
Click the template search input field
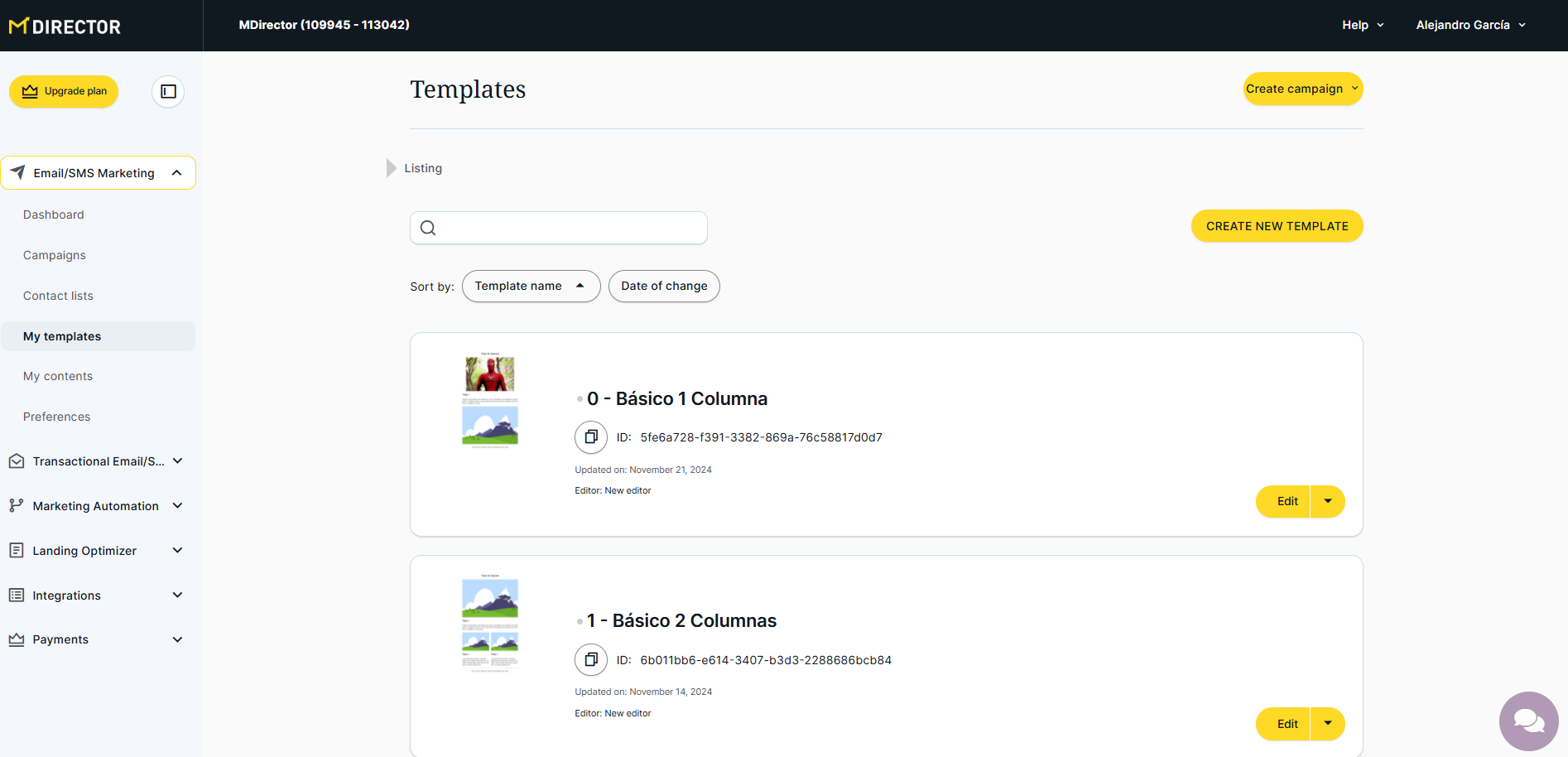571,229
